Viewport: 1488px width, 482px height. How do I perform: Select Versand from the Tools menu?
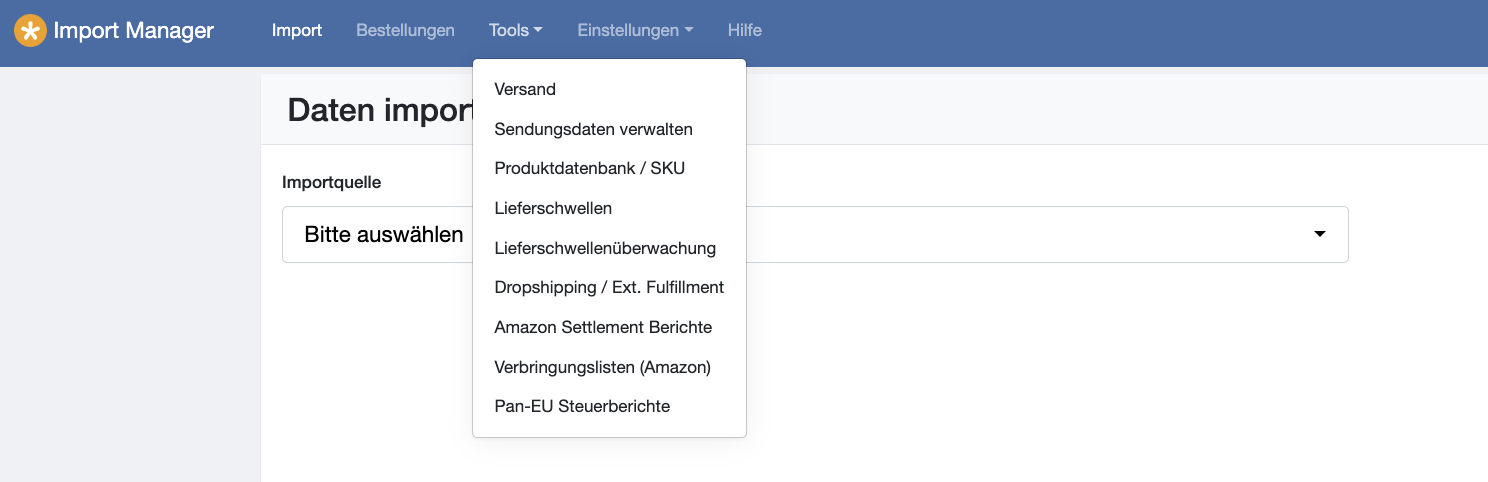tap(610, 89)
